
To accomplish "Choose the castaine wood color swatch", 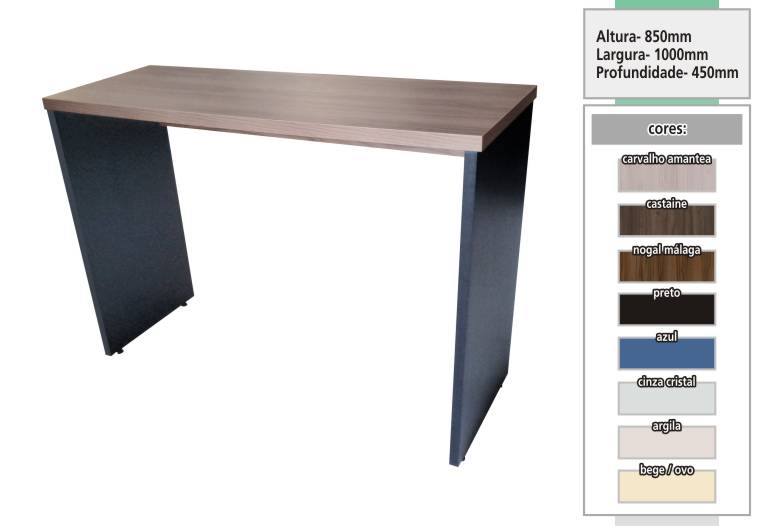I will (666, 222).
